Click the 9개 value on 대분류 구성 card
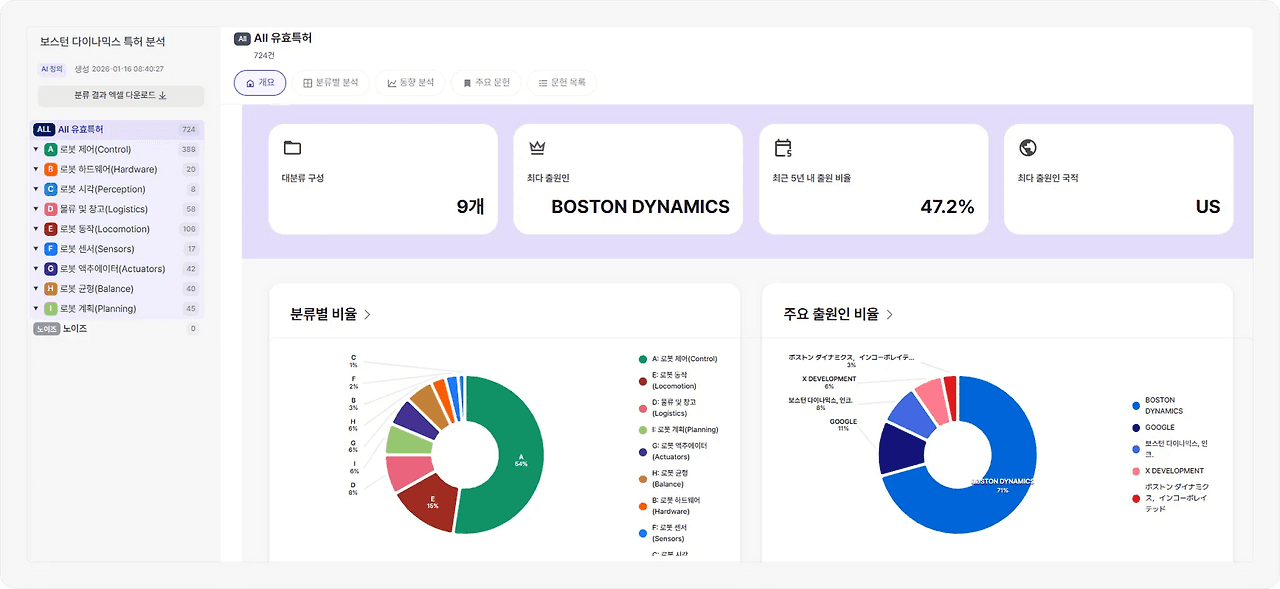Screen dimensions: 1280x589 (x=470, y=207)
